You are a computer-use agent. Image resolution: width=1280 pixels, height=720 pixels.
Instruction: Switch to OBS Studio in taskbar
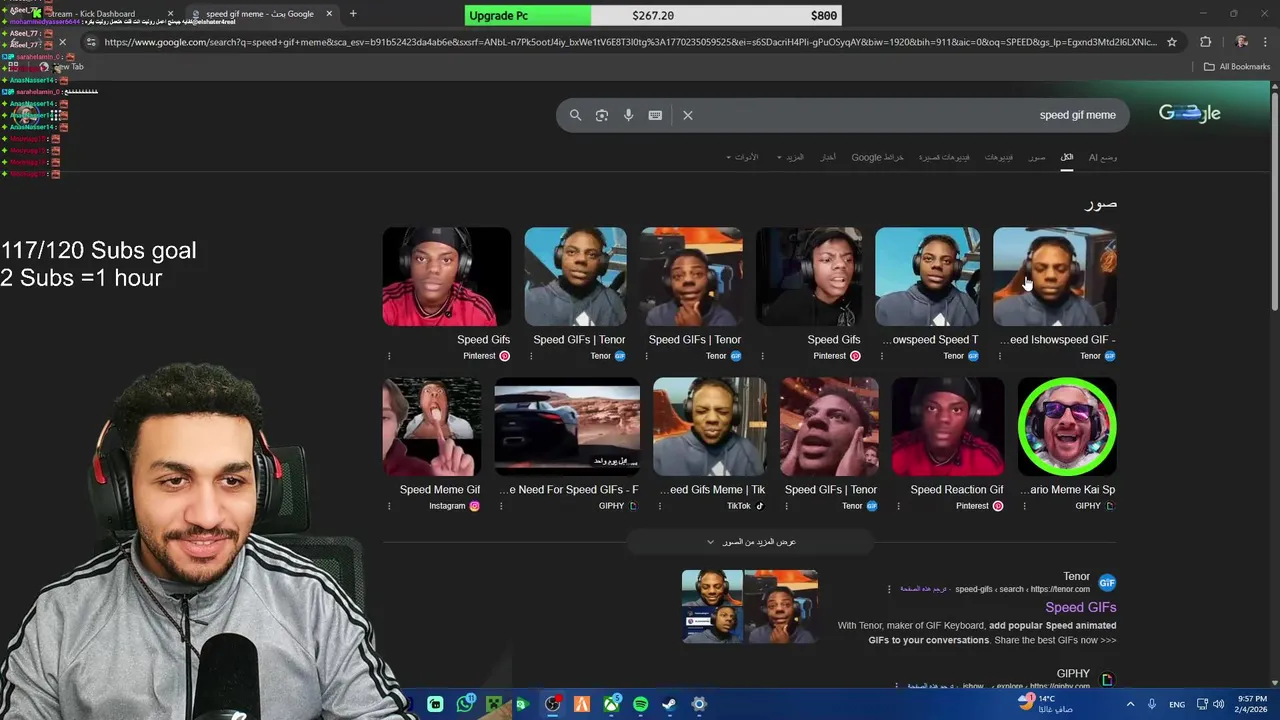click(552, 704)
